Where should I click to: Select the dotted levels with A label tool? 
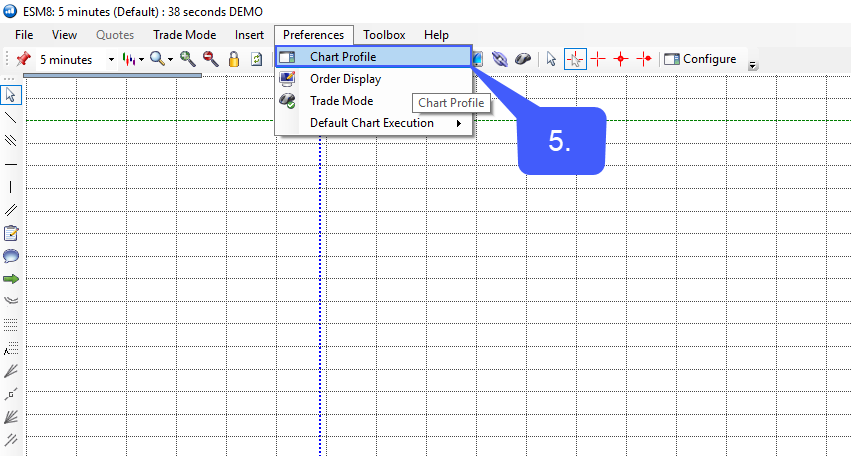[x=11, y=348]
